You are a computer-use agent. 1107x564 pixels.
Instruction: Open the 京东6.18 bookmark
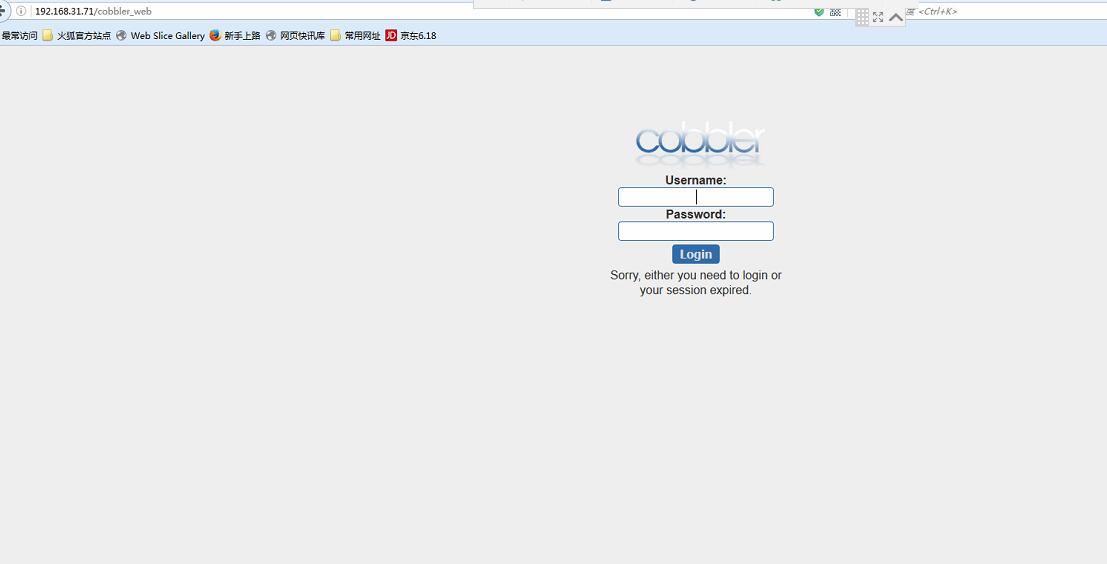pos(411,36)
